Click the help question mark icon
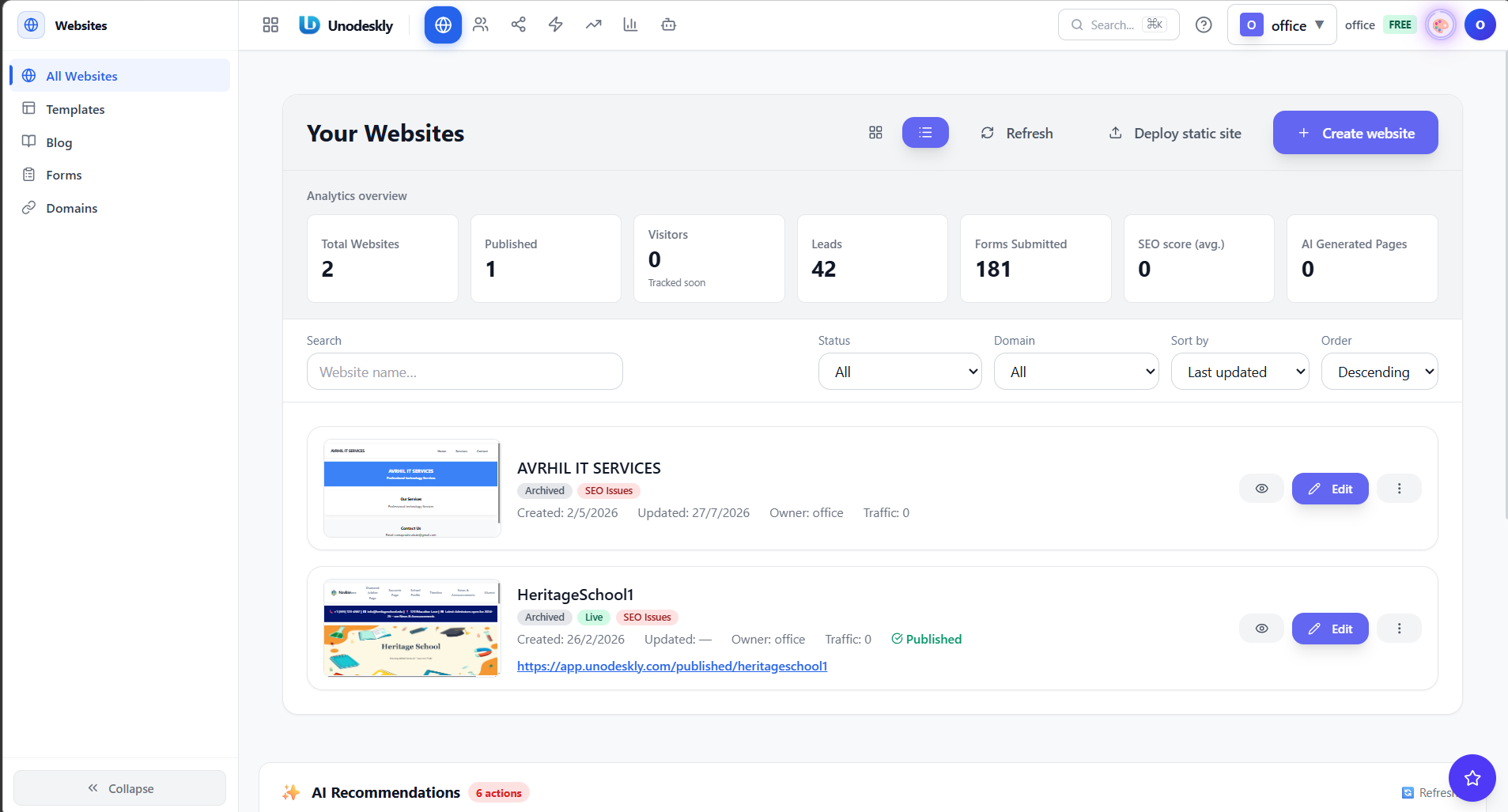 click(1204, 25)
